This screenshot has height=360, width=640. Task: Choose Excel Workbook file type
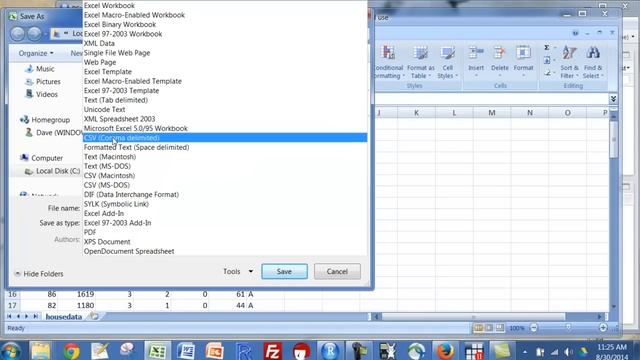[x=225, y=5]
